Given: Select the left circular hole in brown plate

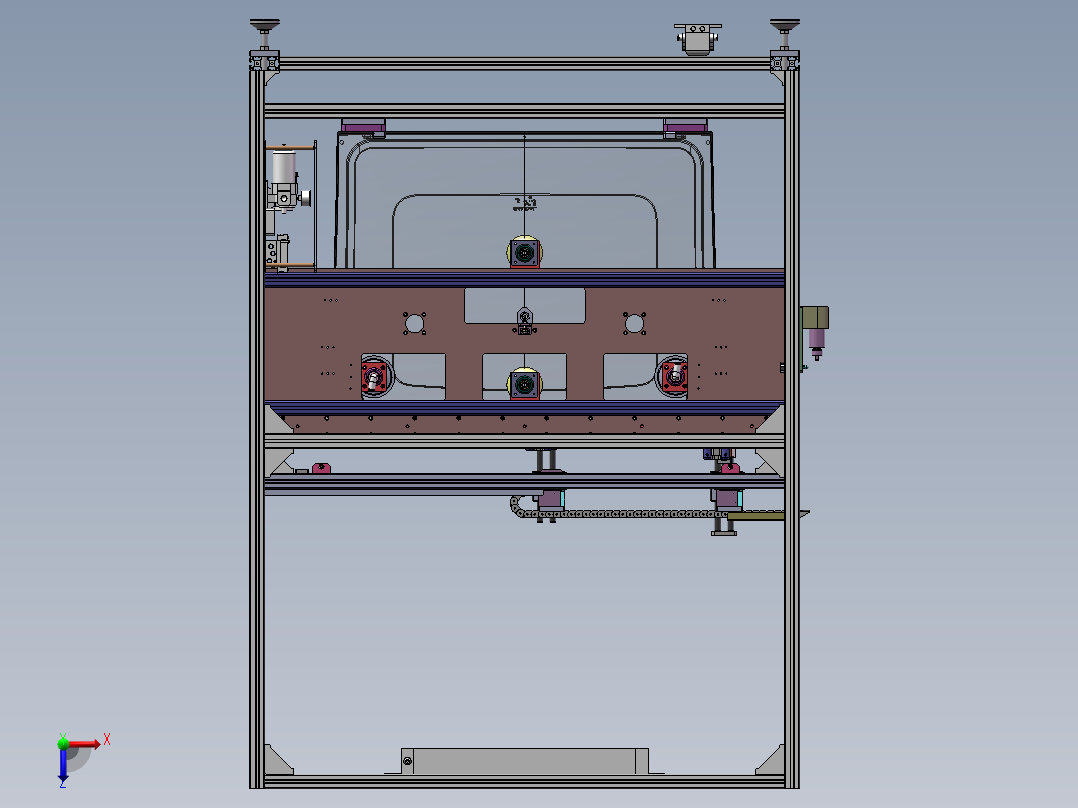Looking at the screenshot, I should 415,323.
